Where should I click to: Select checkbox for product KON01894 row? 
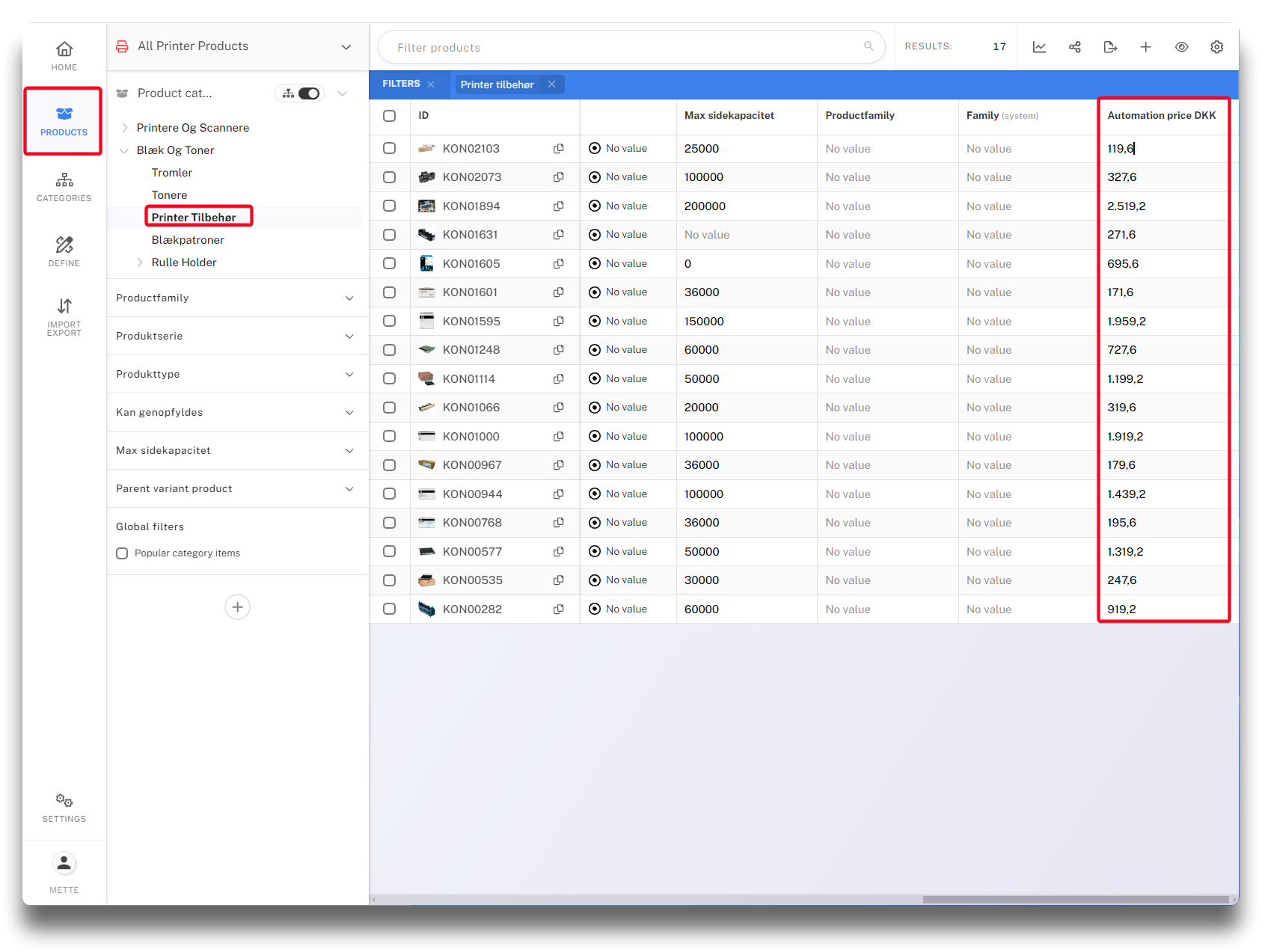pos(389,206)
